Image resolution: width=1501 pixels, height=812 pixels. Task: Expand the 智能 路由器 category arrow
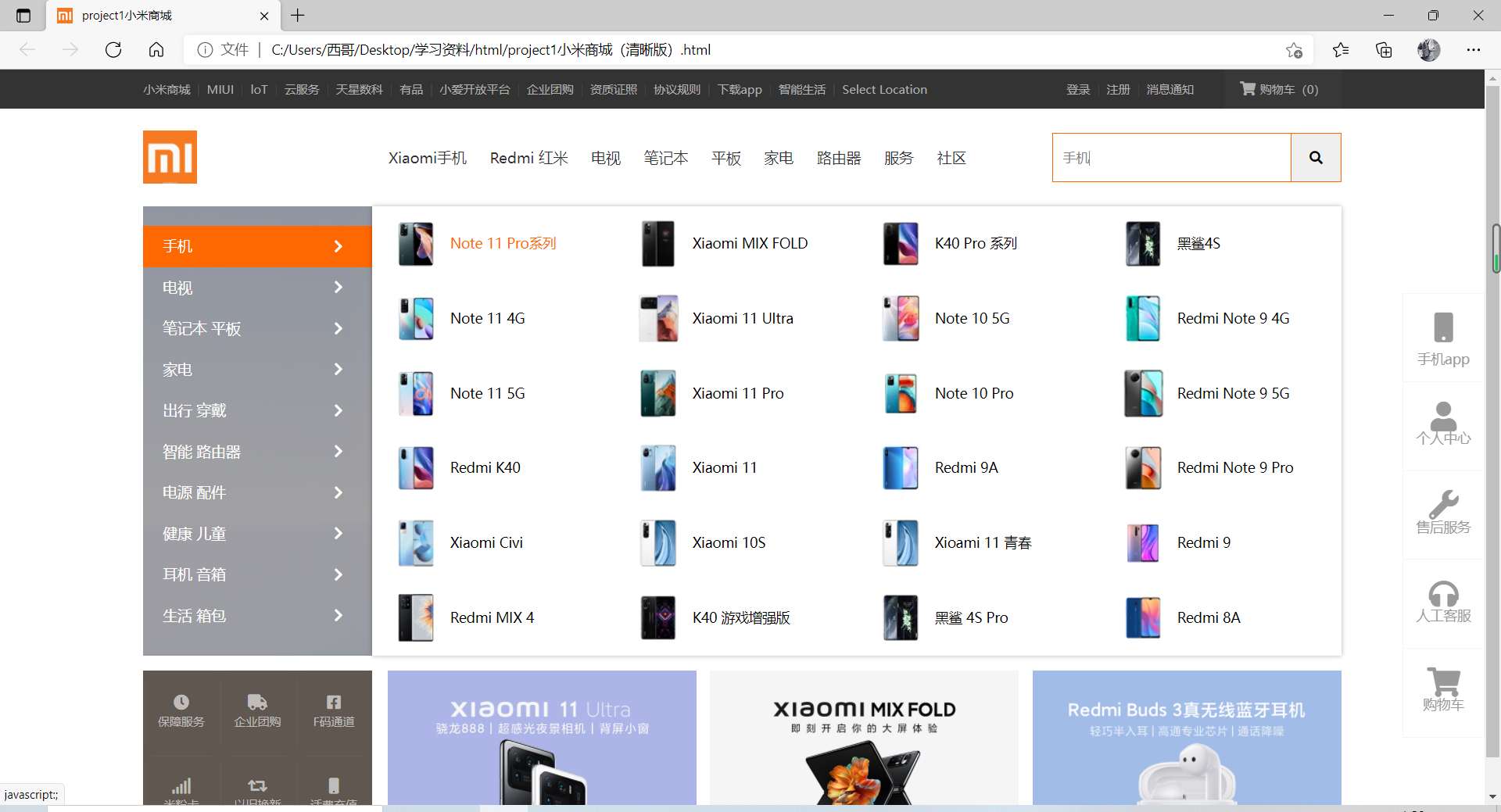click(x=339, y=451)
